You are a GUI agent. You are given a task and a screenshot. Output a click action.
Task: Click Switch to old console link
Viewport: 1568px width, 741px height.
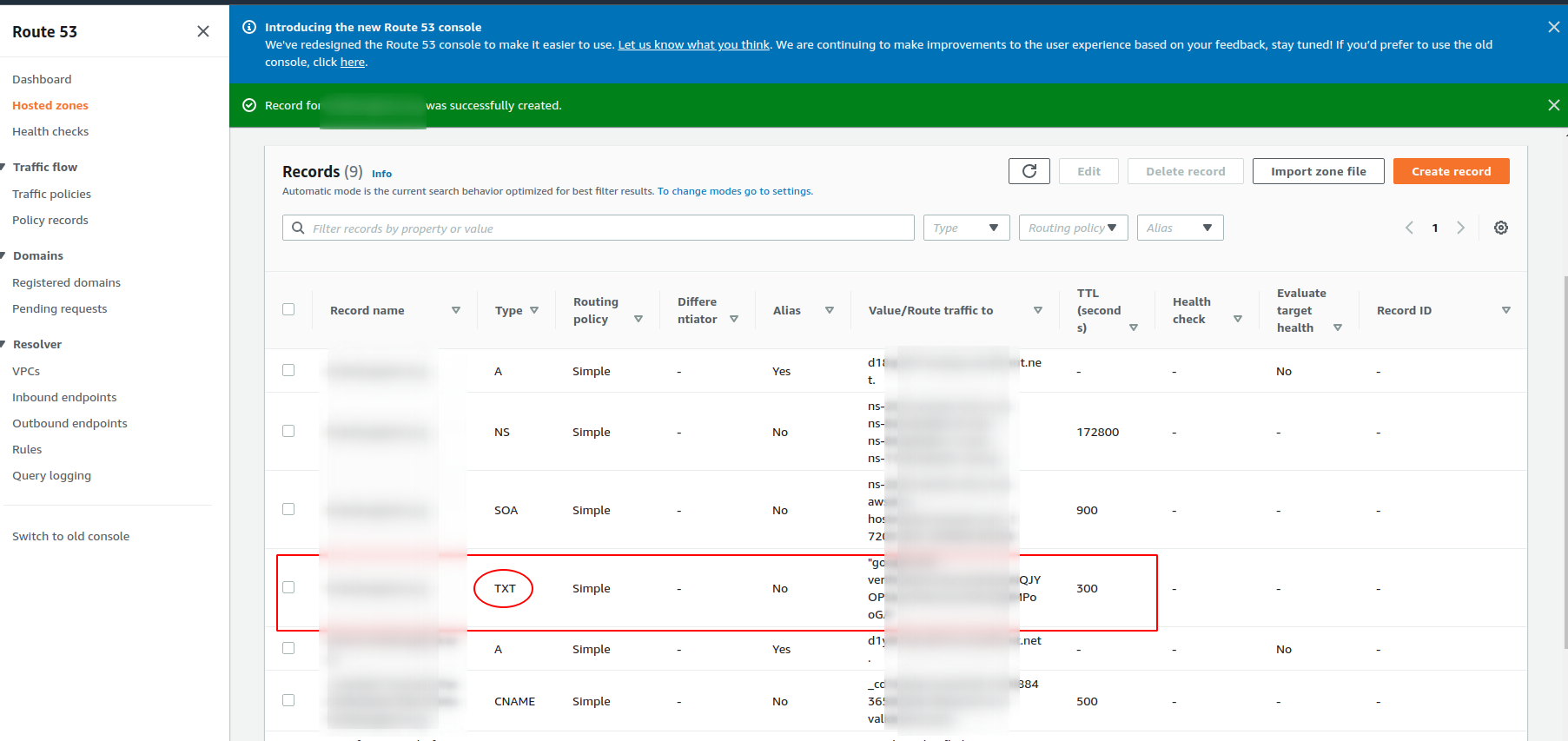(x=70, y=536)
